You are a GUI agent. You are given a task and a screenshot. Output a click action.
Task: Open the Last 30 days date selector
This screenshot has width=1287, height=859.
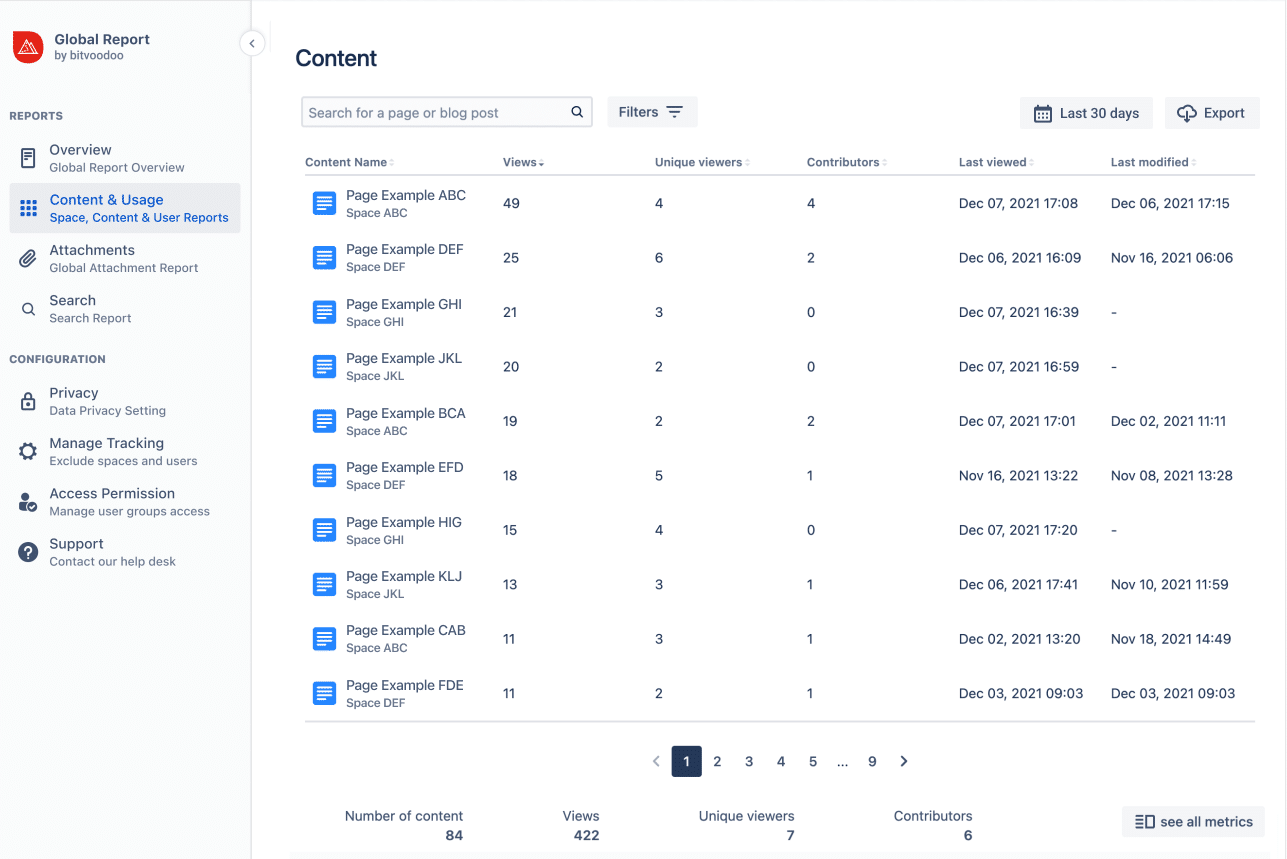pyautogui.click(x=1086, y=113)
